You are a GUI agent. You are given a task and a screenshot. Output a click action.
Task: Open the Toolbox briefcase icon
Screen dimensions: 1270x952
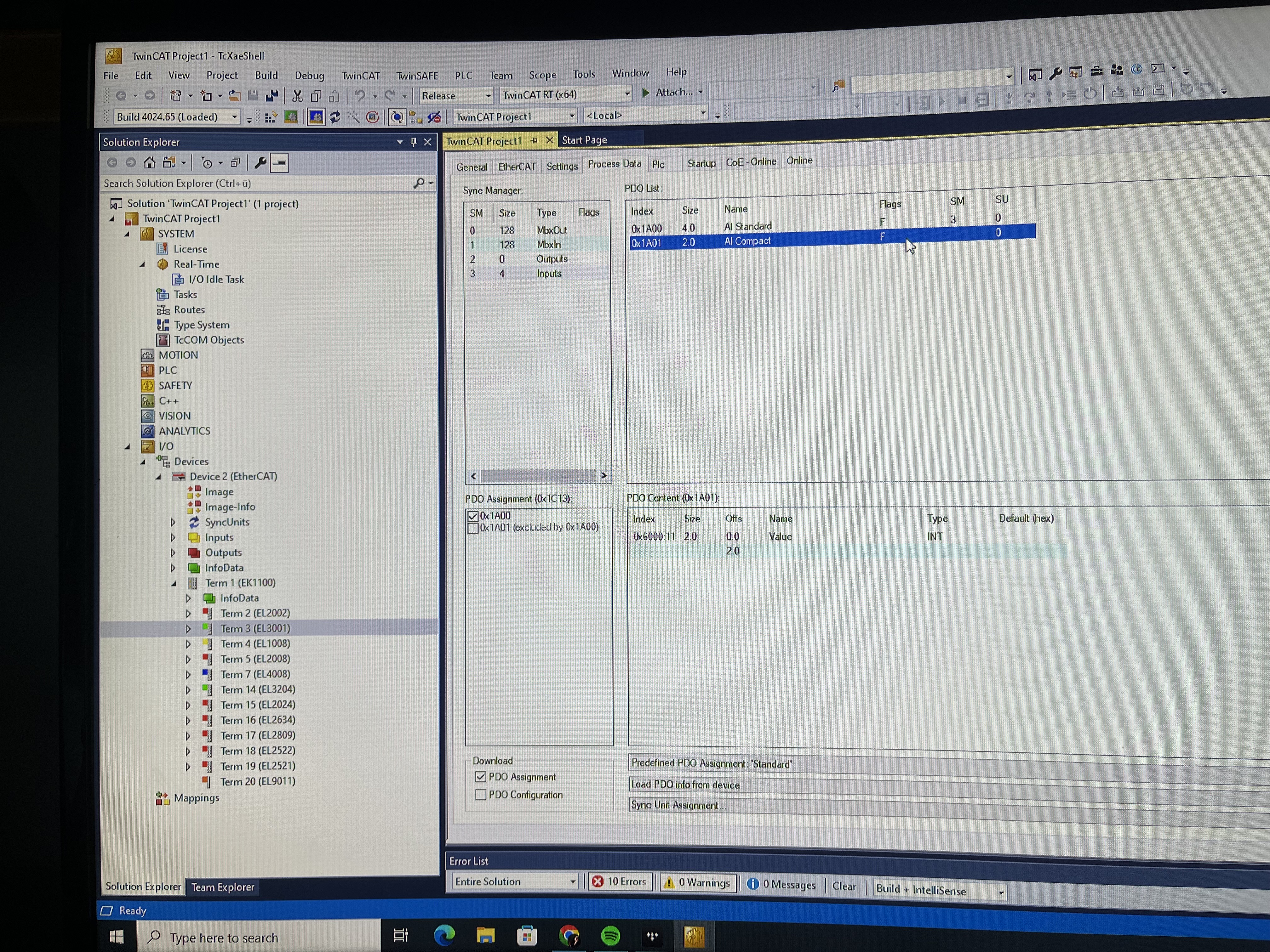(1097, 72)
